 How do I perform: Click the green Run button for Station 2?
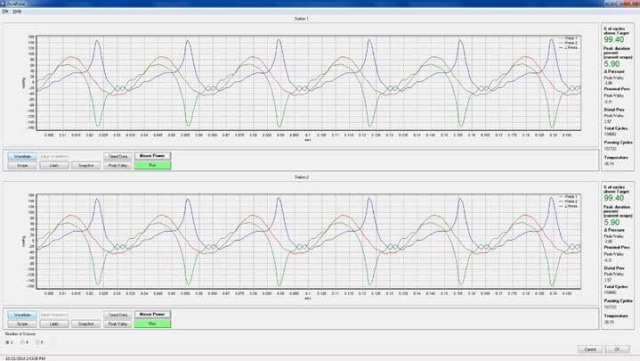point(153,323)
